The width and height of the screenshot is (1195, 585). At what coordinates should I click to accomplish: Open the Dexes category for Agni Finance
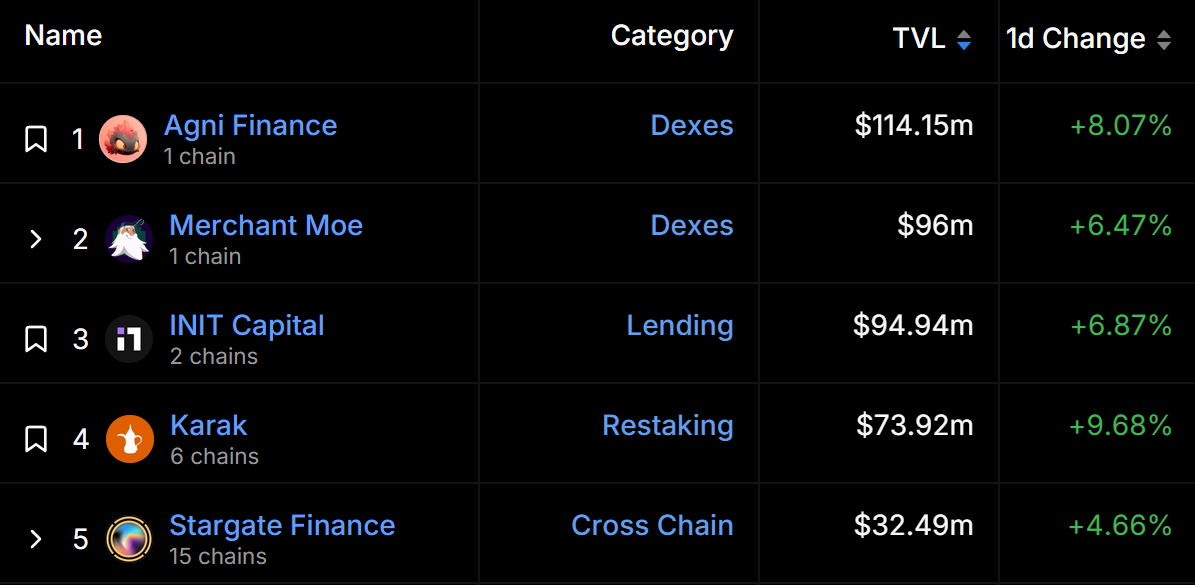692,125
